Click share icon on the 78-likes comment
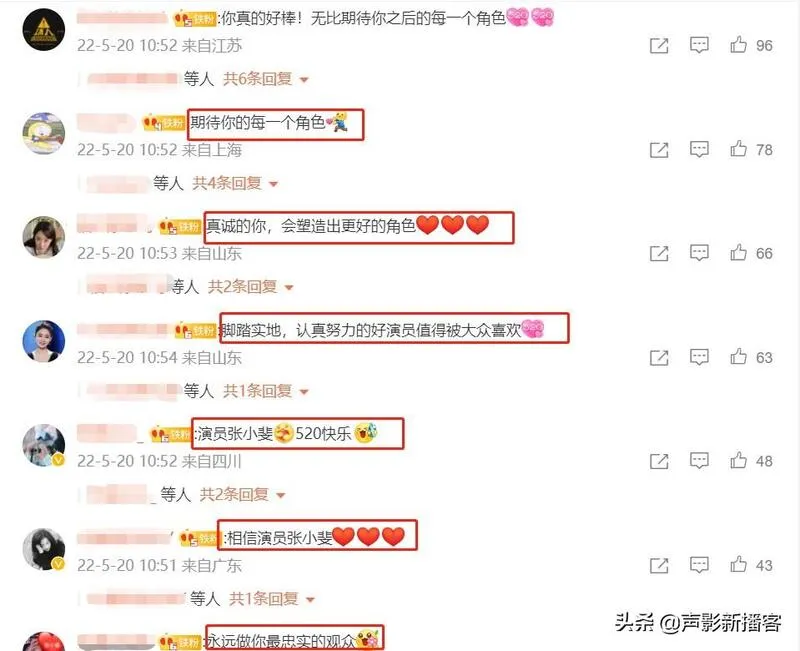Image resolution: width=800 pixels, height=651 pixels. point(659,150)
